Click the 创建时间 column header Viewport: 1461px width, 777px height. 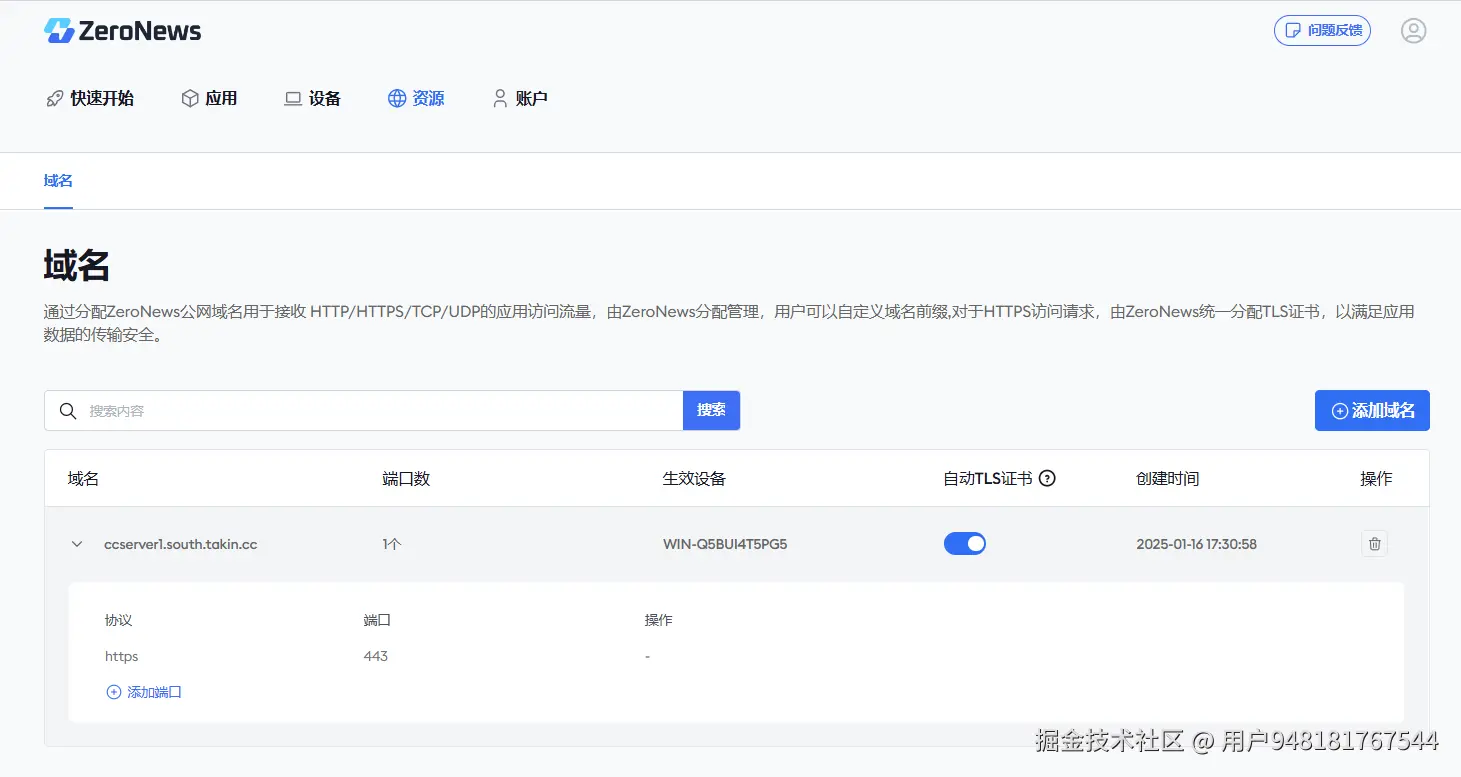[x=1167, y=478]
